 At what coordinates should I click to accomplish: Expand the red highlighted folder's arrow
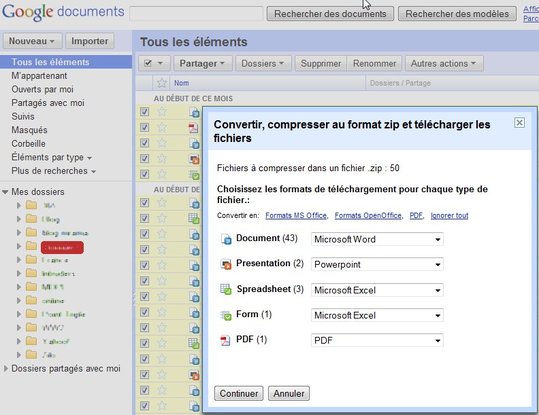(x=19, y=247)
